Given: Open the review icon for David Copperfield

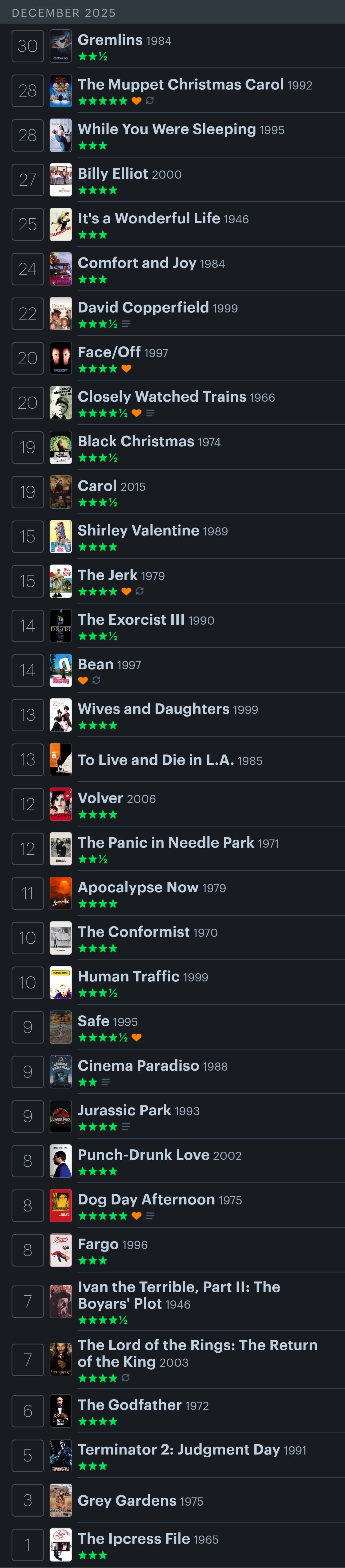Looking at the screenshot, I should pos(126,324).
